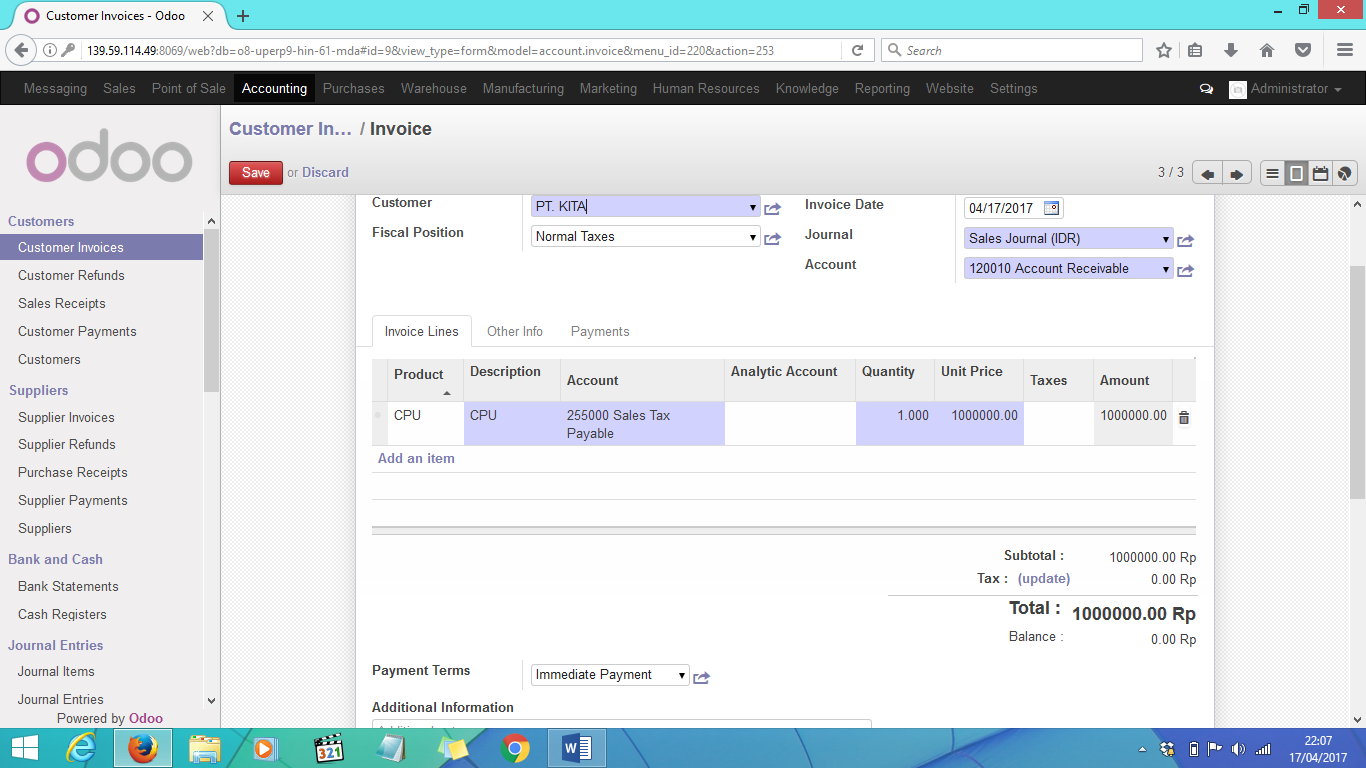Open the Sales top menu
1366x768 pixels.
click(x=119, y=88)
